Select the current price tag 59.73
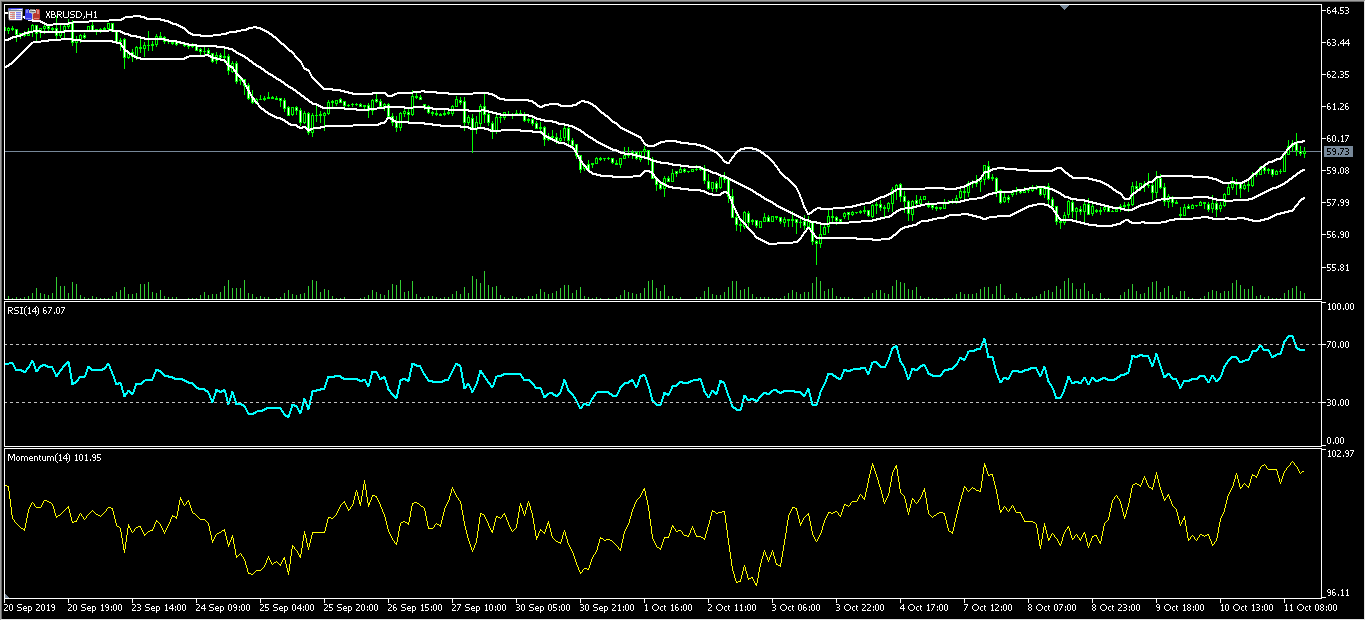This screenshot has height=621, width=1366. [x=1338, y=151]
